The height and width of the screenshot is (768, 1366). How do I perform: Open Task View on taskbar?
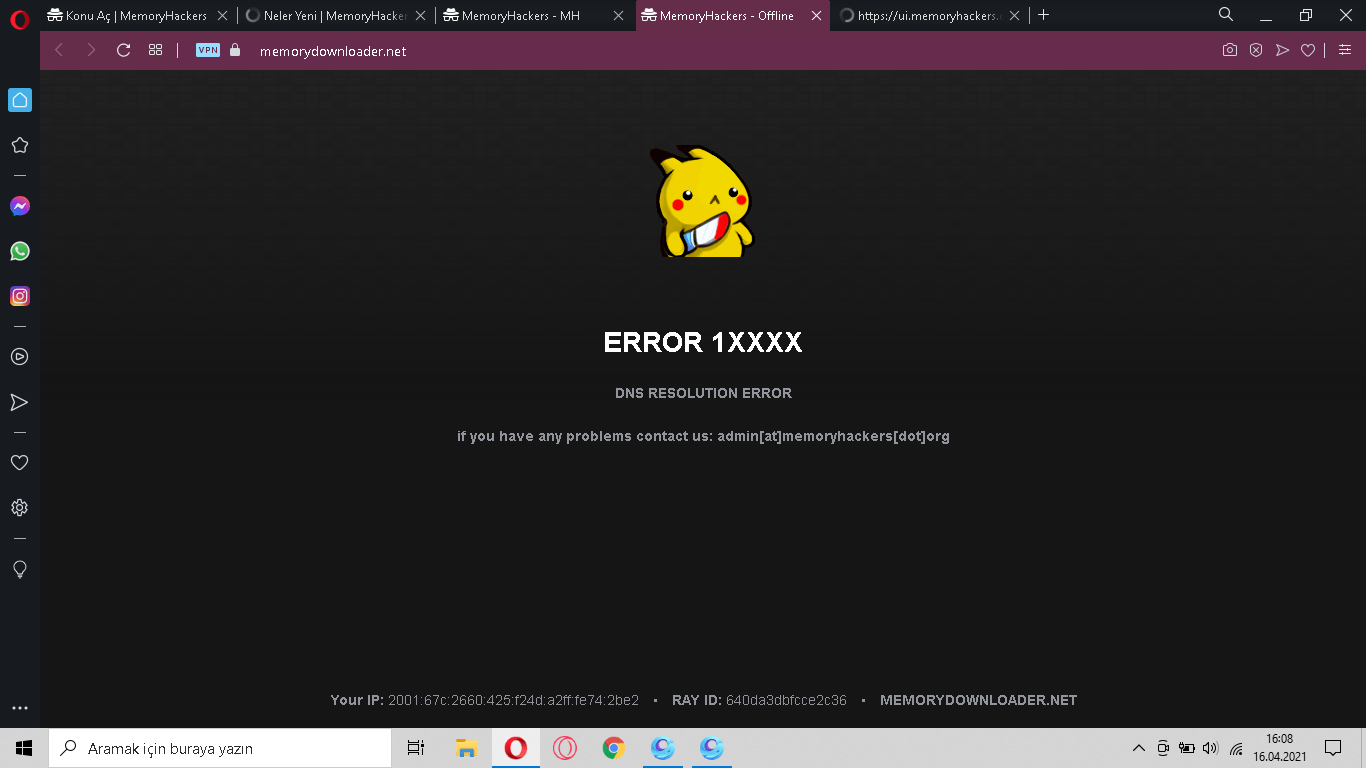416,748
